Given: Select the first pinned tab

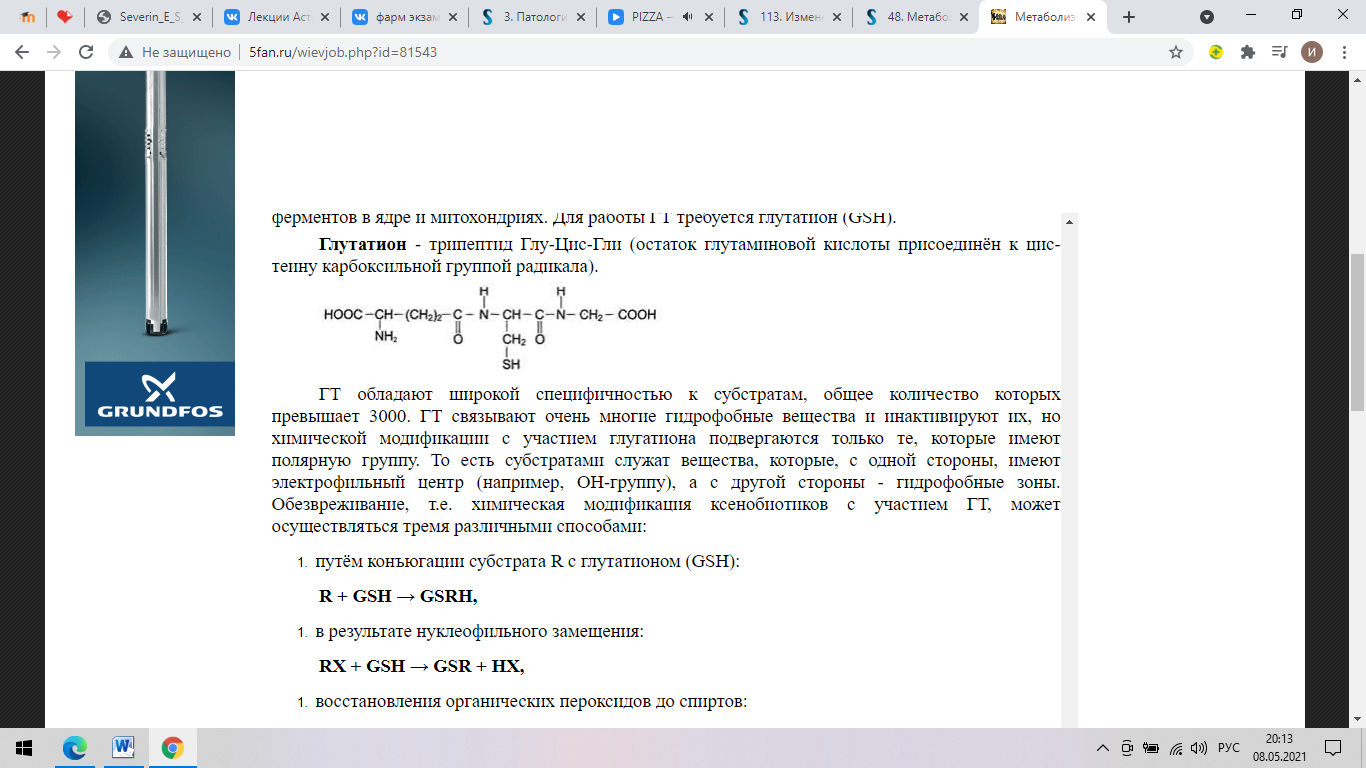Looking at the screenshot, I should 27,17.
